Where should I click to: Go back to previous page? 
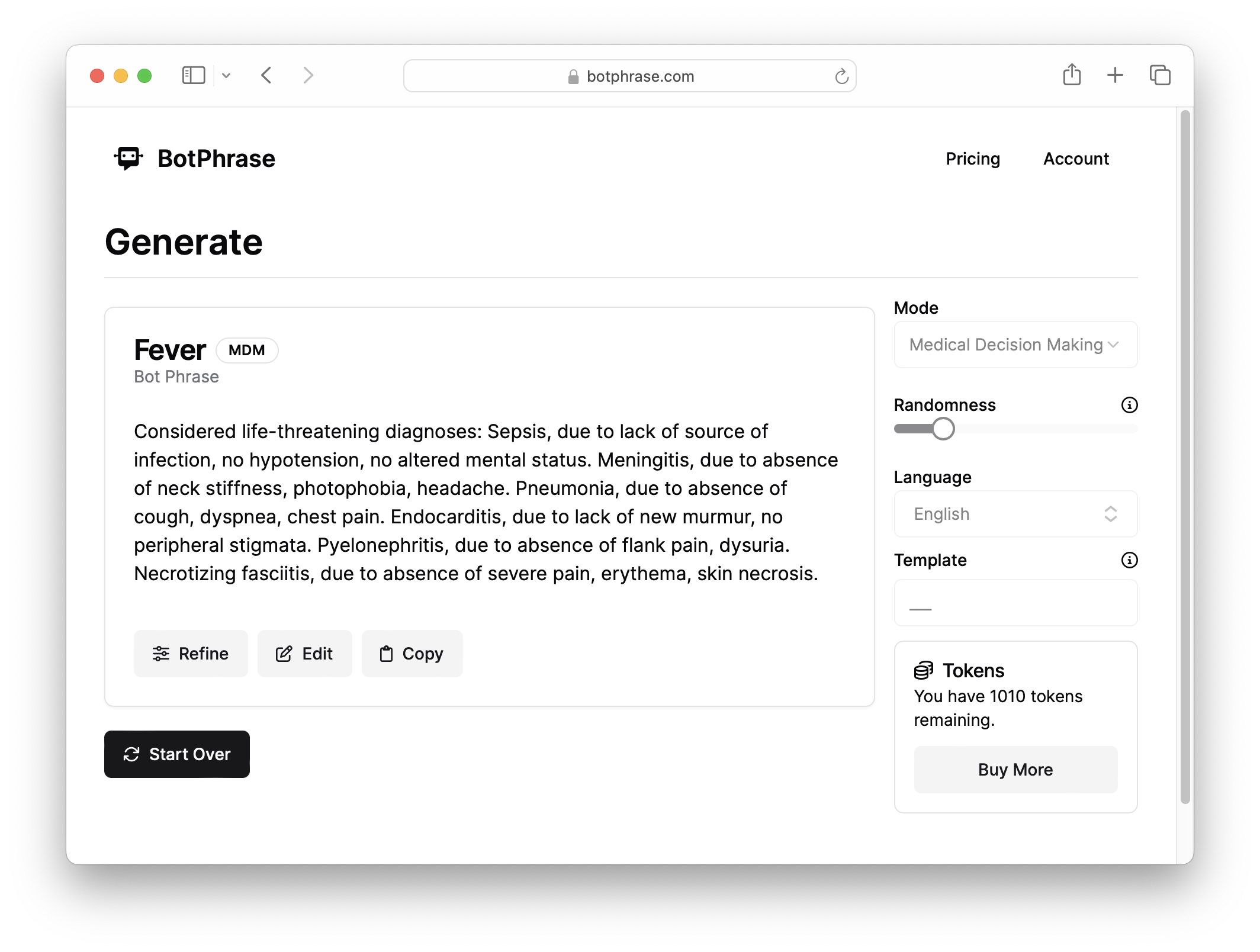coord(266,75)
